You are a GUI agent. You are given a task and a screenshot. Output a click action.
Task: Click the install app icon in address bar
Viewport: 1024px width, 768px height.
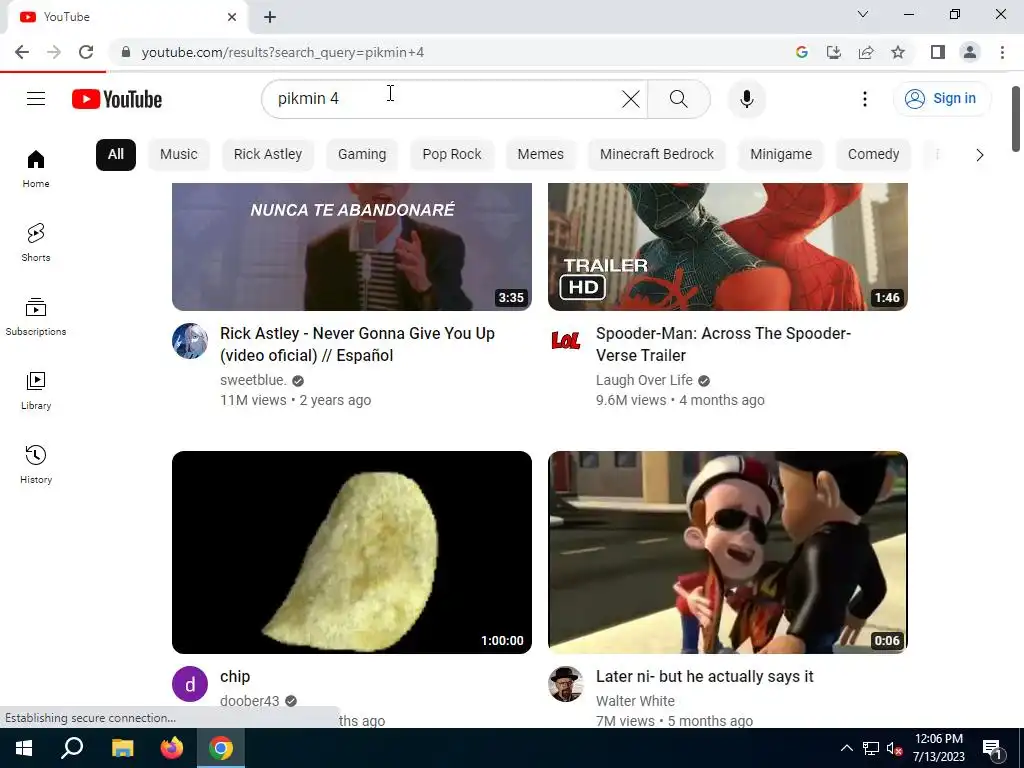833,52
